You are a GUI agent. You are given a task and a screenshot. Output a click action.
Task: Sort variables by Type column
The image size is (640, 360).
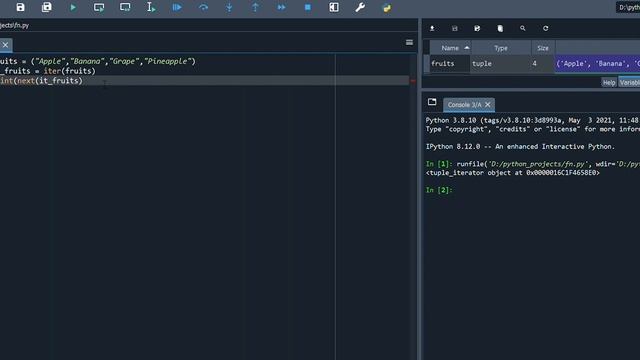[501, 48]
